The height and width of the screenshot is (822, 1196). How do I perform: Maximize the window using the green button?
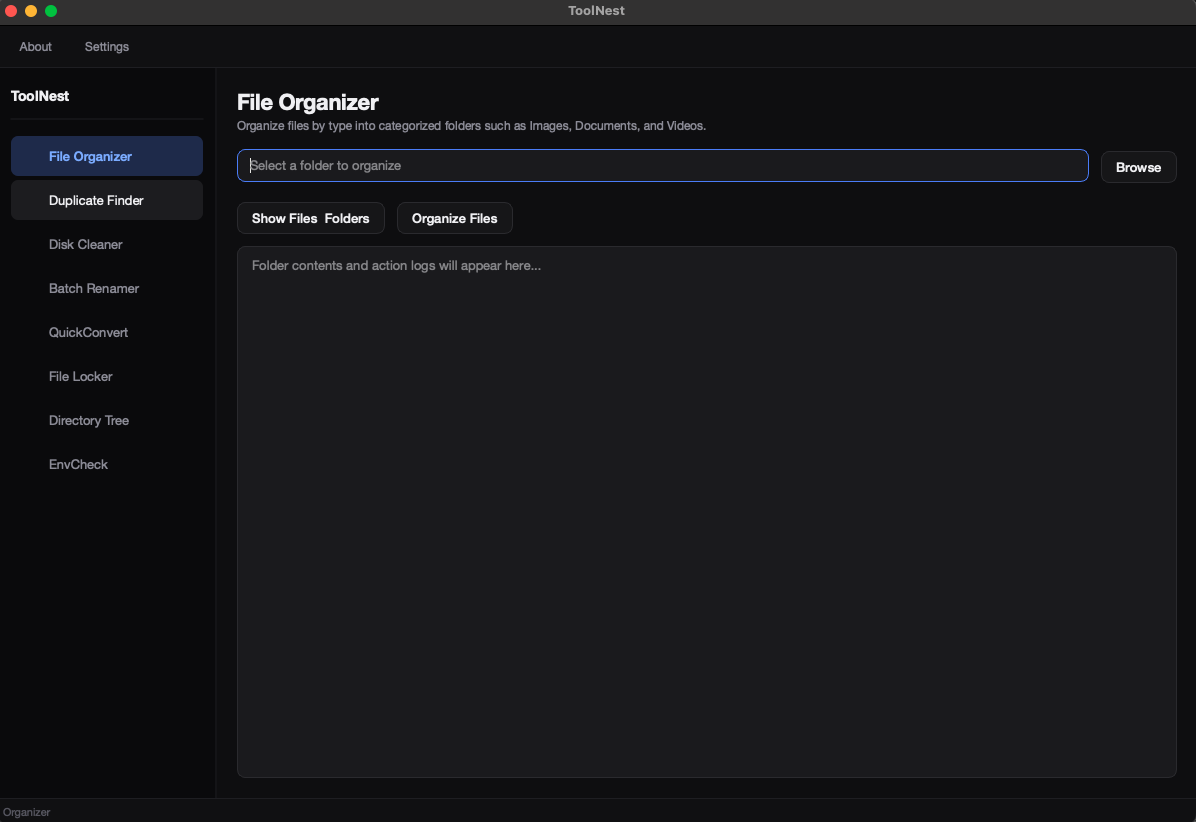51,11
